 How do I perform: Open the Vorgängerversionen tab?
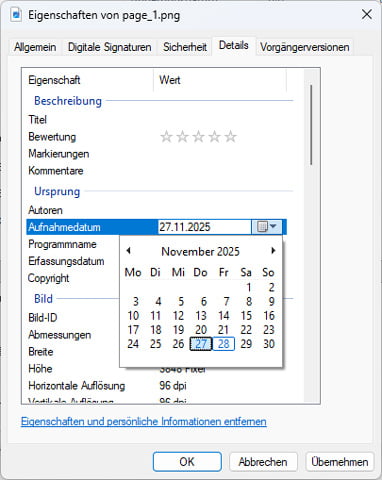(305, 47)
